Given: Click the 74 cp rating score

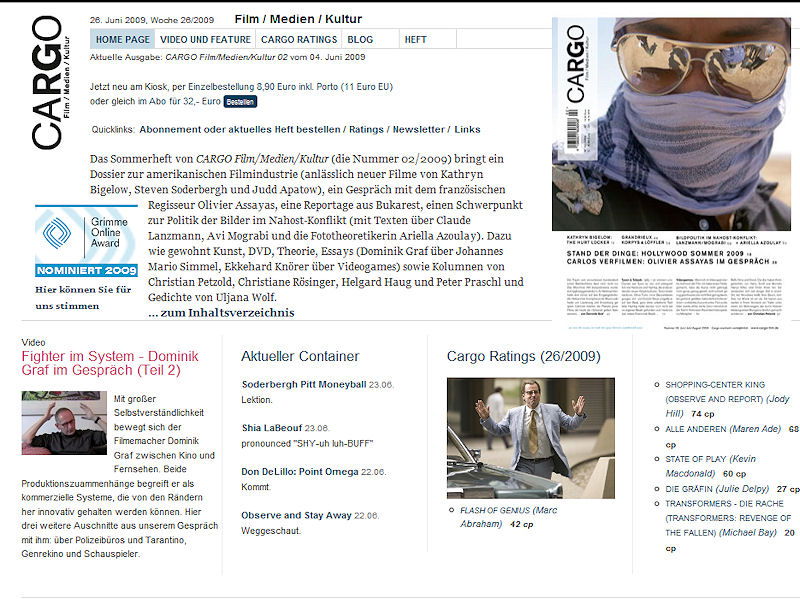Looking at the screenshot, I should point(703,414).
